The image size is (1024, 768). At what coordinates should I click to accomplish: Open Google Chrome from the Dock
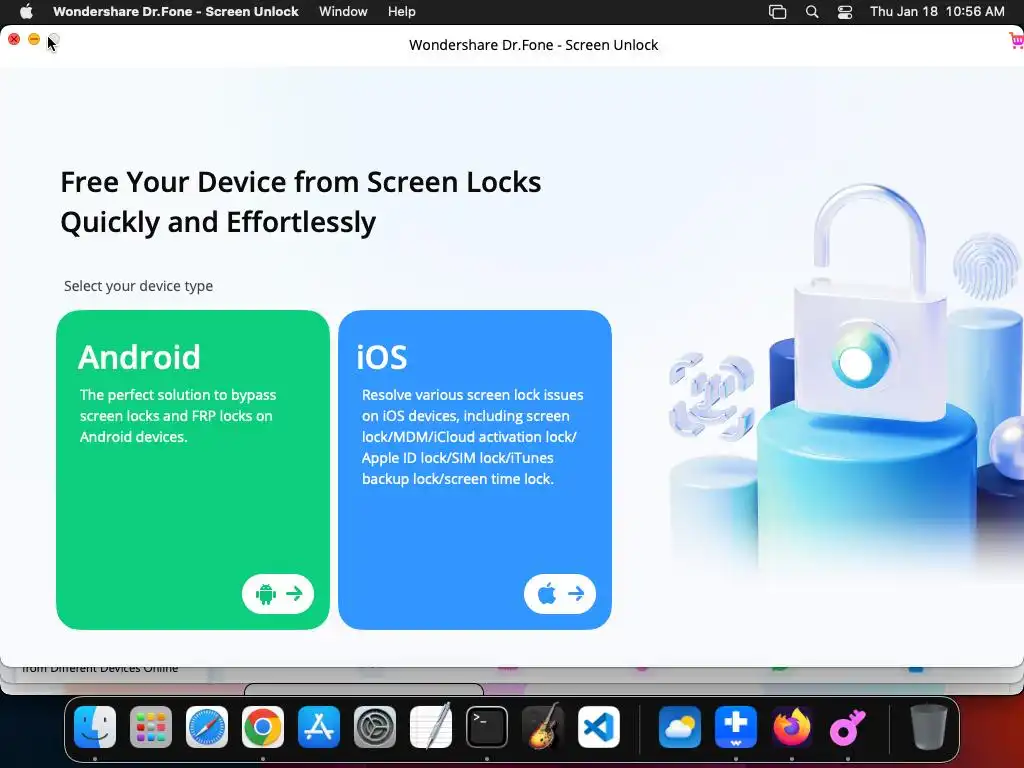click(263, 727)
